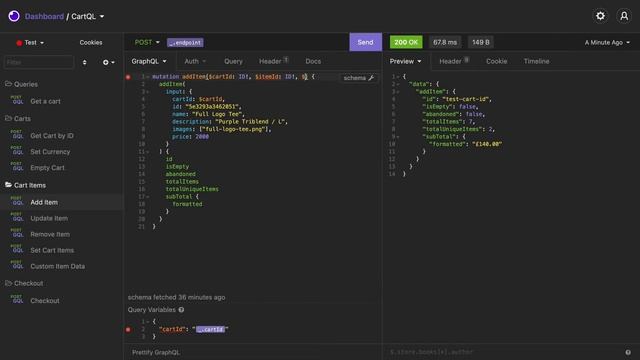Screen dimensions: 640x360
Task: Click the response JSONPath filter input
Action: point(504,352)
